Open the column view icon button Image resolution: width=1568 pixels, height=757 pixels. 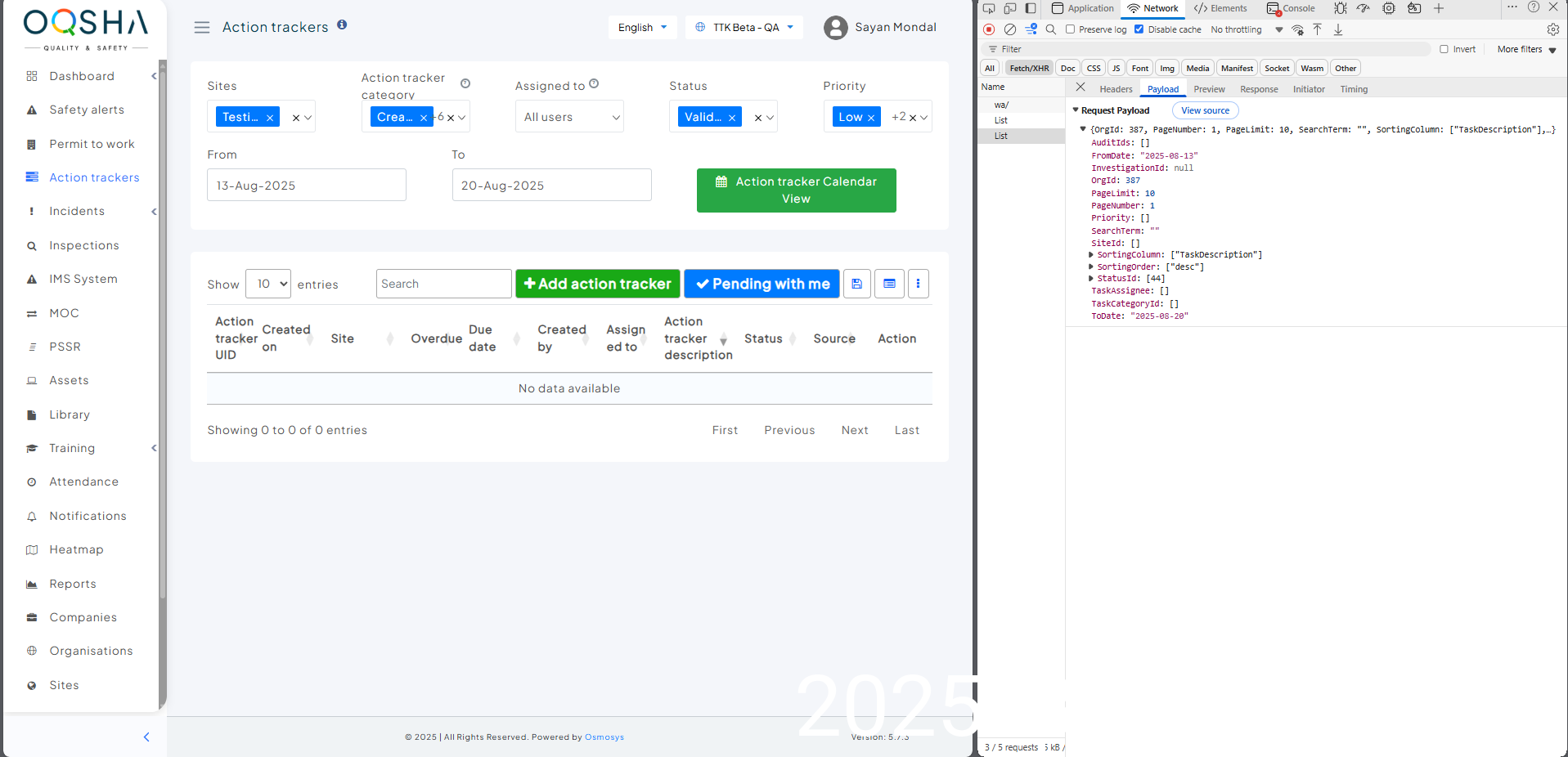coord(889,284)
